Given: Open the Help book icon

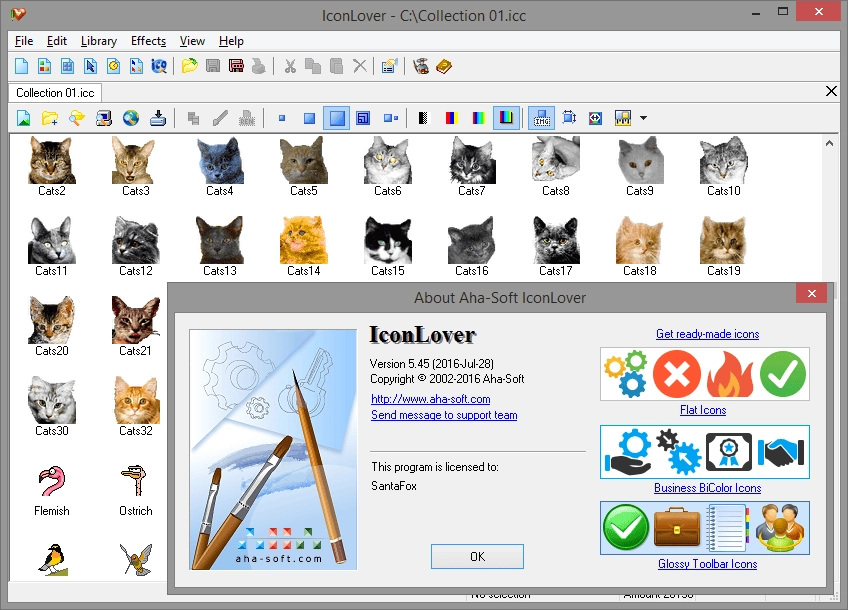Looking at the screenshot, I should coord(443,66).
